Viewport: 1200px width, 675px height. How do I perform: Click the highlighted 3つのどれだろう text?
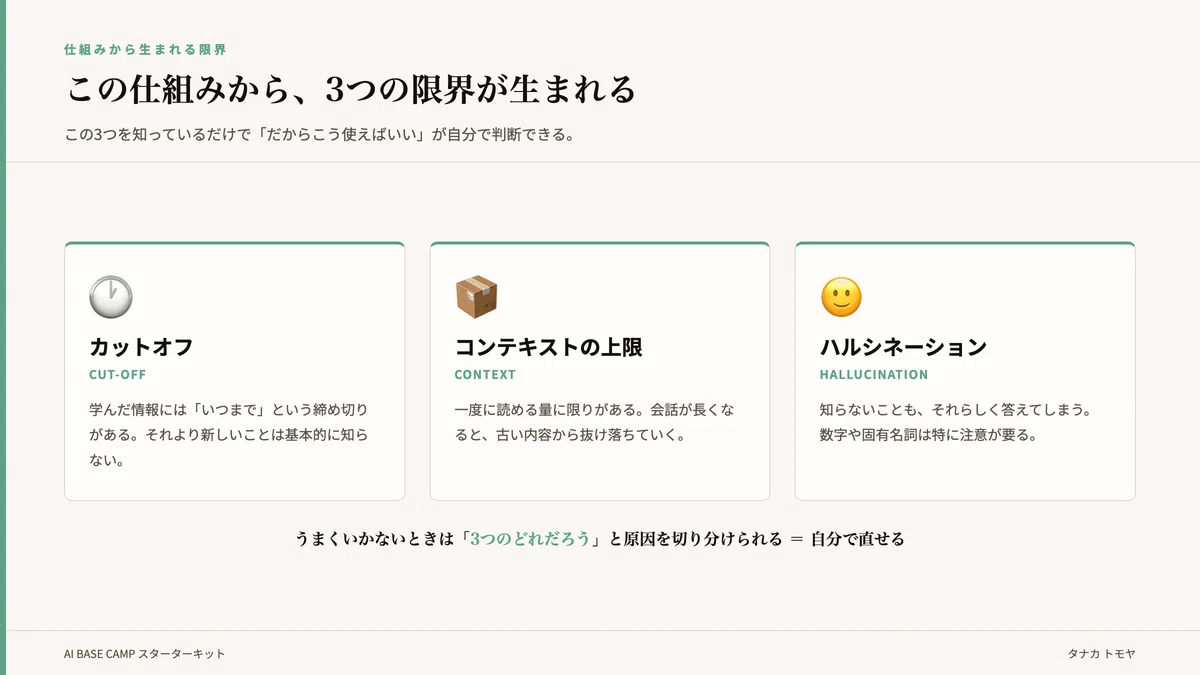(x=530, y=539)
